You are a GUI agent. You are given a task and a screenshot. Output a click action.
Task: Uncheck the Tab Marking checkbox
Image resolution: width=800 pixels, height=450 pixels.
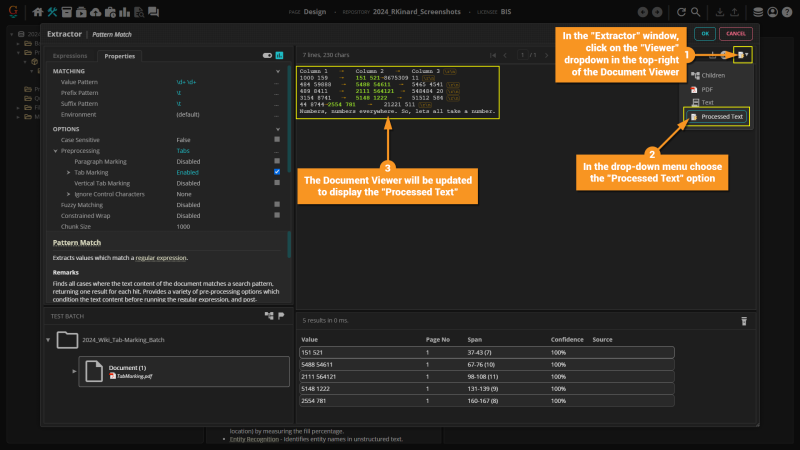pos(276,172)
